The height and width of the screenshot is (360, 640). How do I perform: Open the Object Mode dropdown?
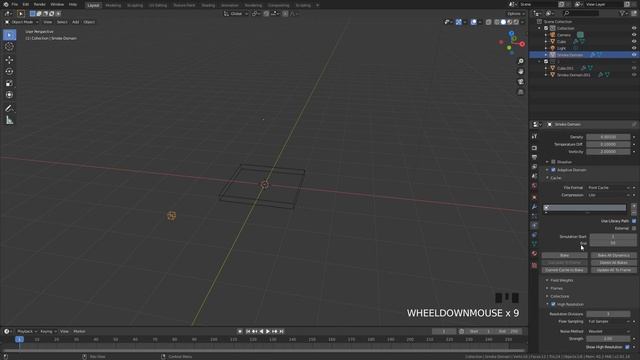point(21,22)
